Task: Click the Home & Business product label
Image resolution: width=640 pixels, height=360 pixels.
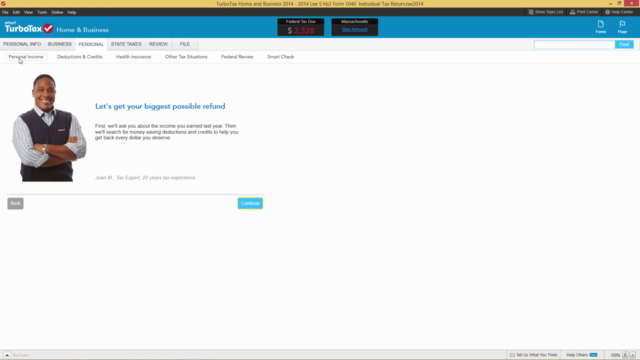Action: tap(82, 30)
